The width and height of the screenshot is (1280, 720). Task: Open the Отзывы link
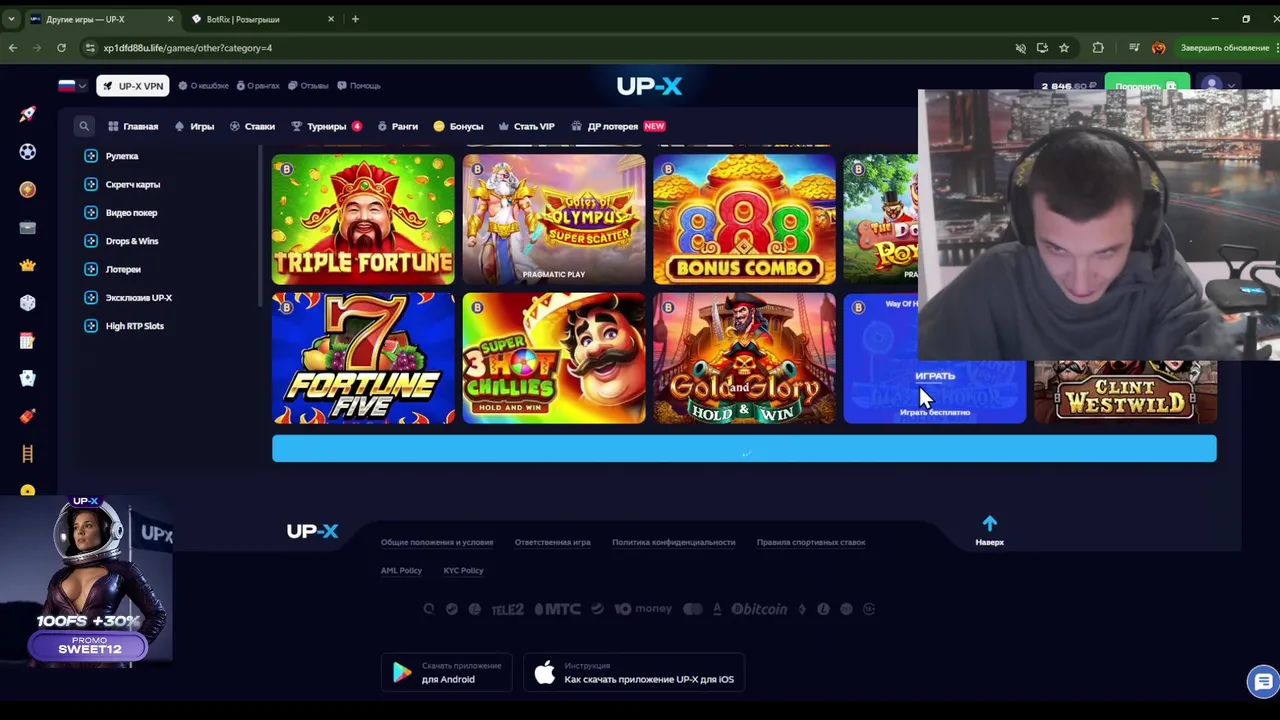click(x=308, y=86)
